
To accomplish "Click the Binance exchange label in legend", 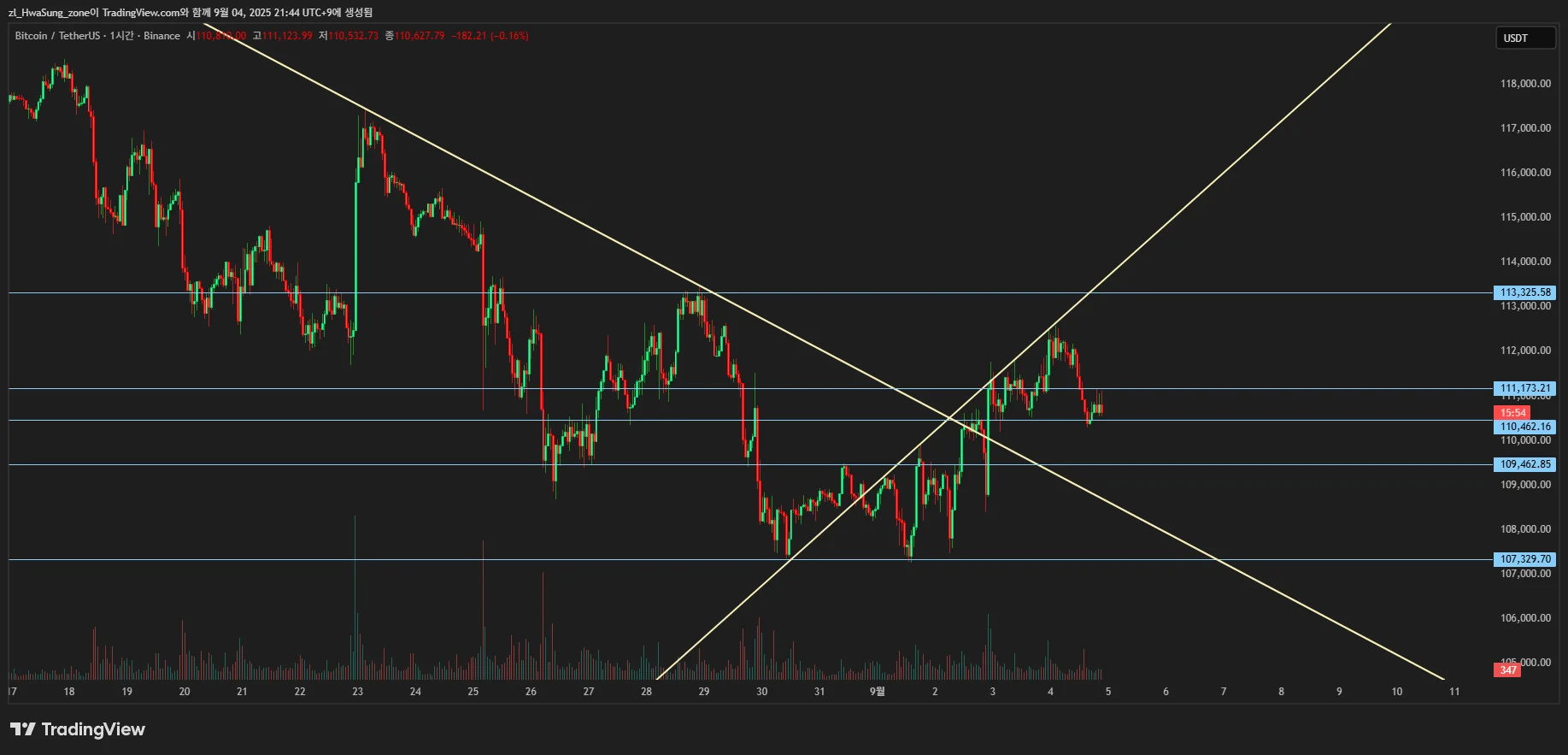I will coord(161,36).
